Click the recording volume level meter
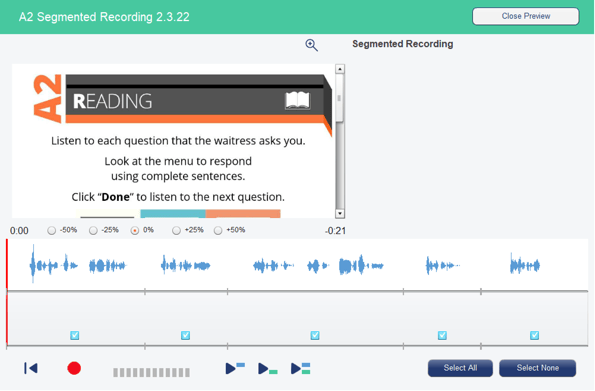Screen dimensions: 595x391 coord(151,372)
